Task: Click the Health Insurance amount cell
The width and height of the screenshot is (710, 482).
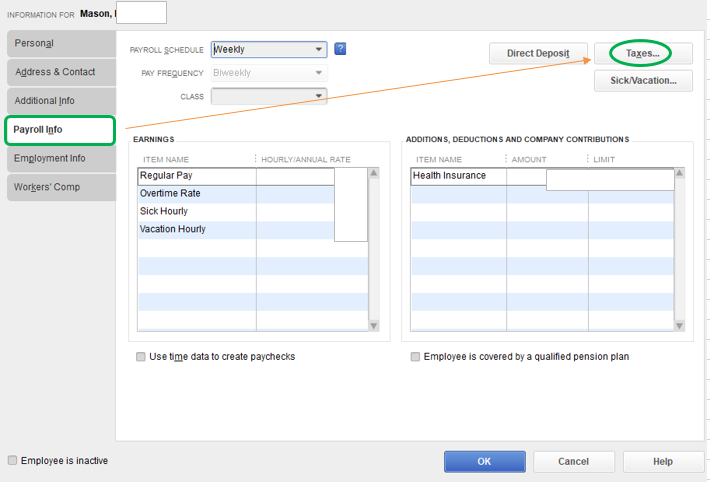Action: tap(526, 176)
